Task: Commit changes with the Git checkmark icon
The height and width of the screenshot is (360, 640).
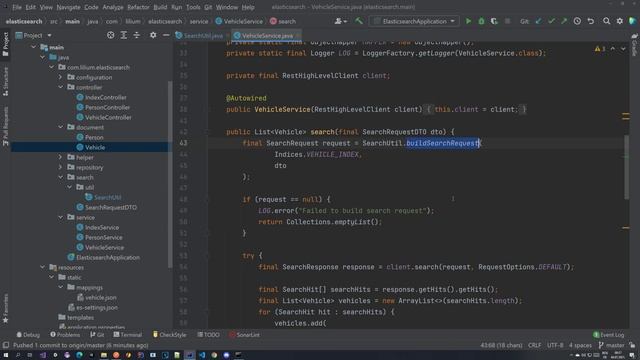Action: (551, 21)
